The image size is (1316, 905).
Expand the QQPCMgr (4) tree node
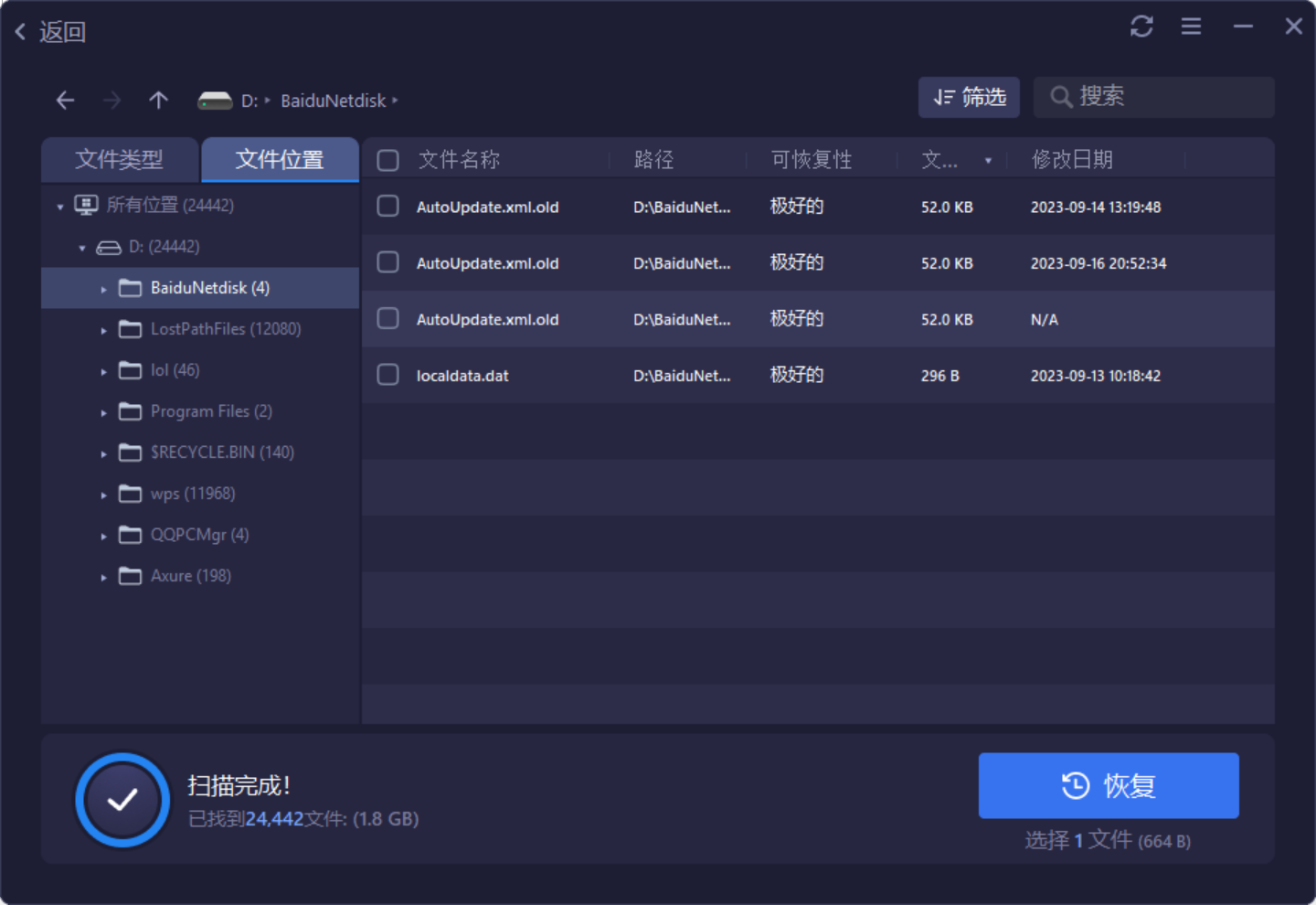click(104, 536)
